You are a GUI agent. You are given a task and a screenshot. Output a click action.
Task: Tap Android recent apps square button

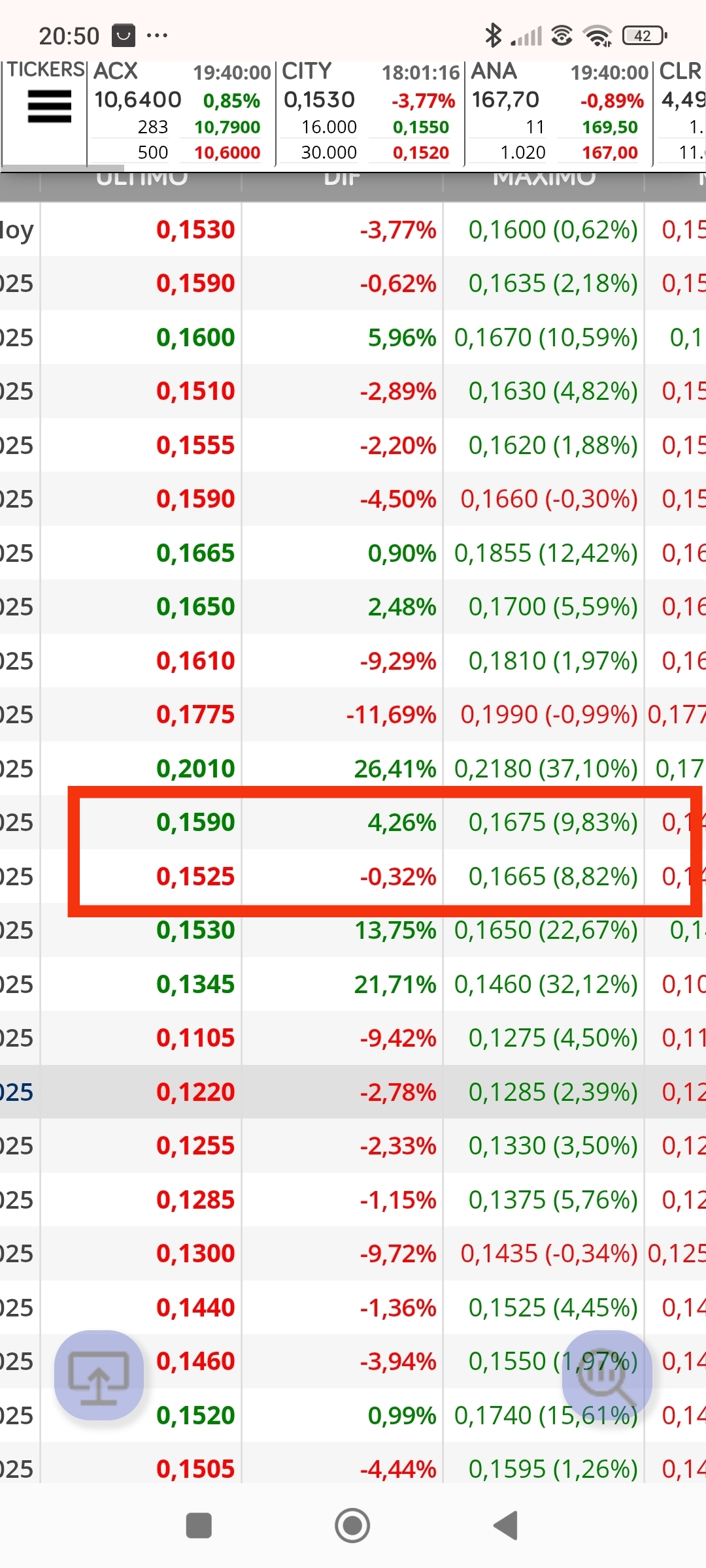point(199,1526)
